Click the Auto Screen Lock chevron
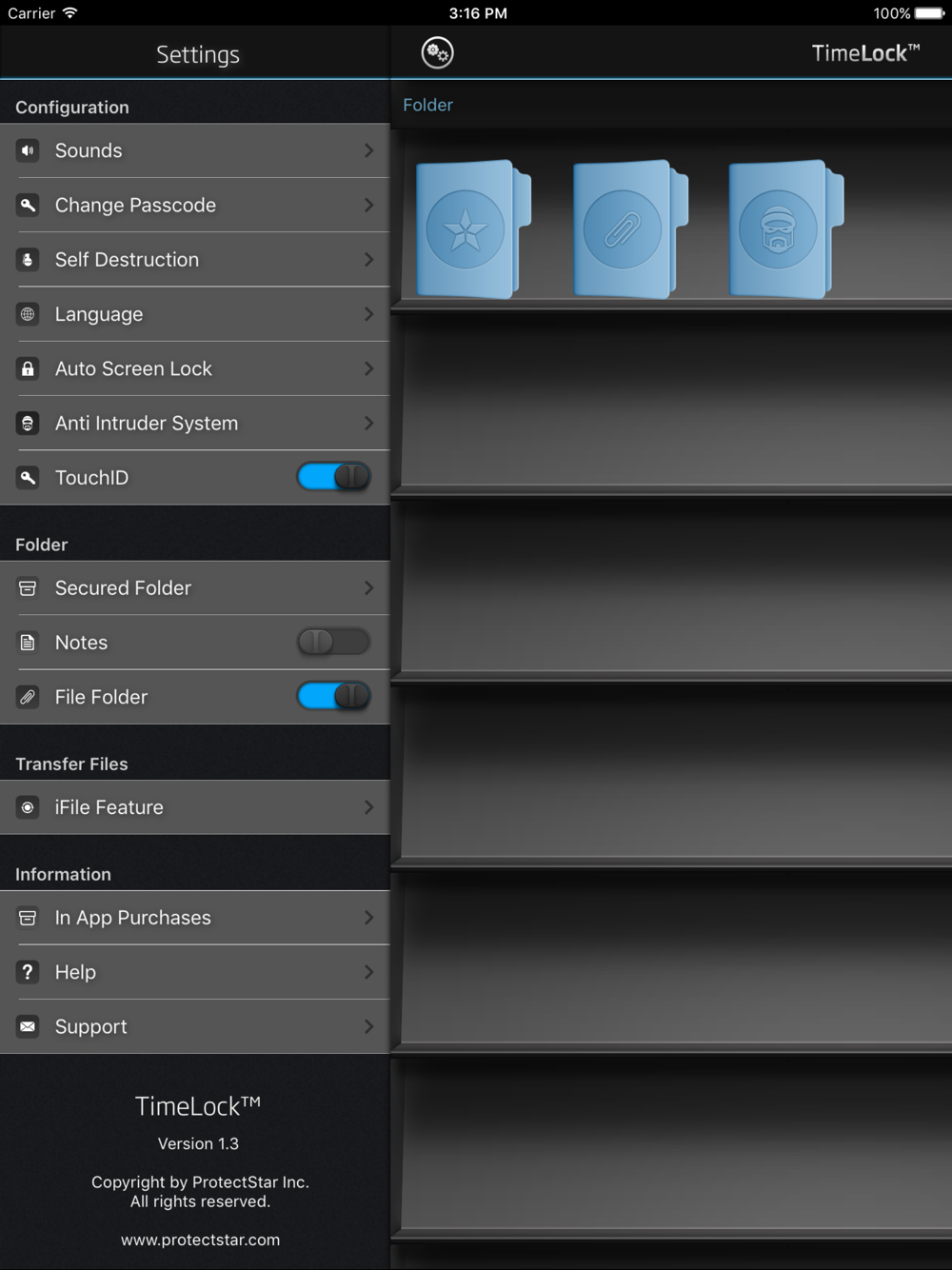 [368, 368]
